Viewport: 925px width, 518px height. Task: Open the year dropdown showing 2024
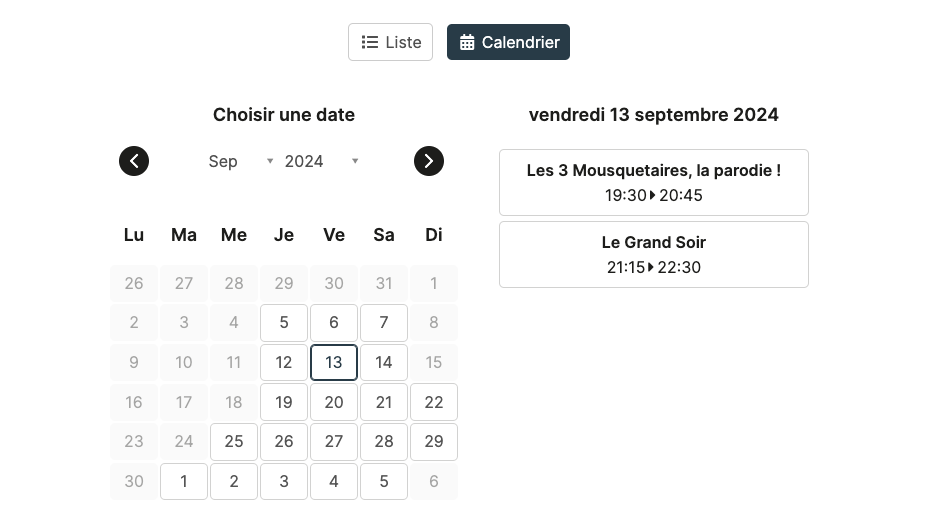tap(321, 161)
